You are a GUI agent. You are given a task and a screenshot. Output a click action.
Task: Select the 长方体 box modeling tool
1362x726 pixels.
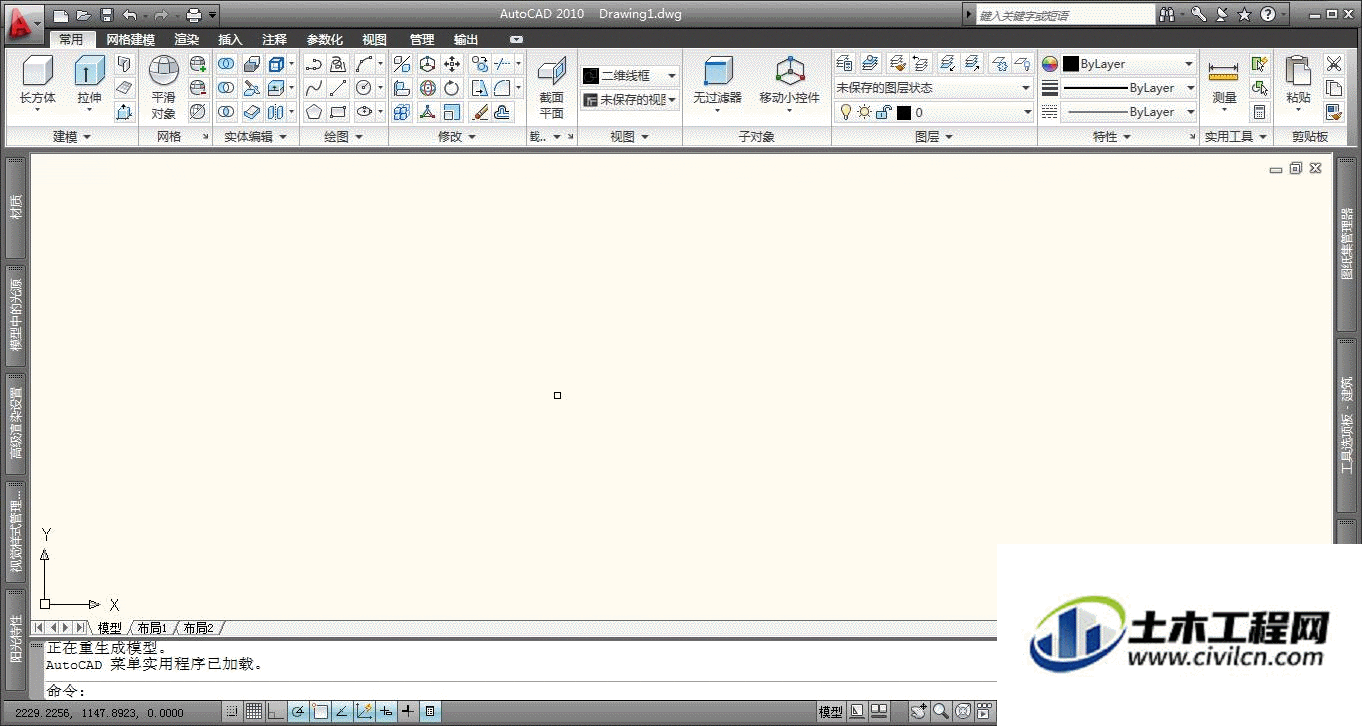point(38,80)
